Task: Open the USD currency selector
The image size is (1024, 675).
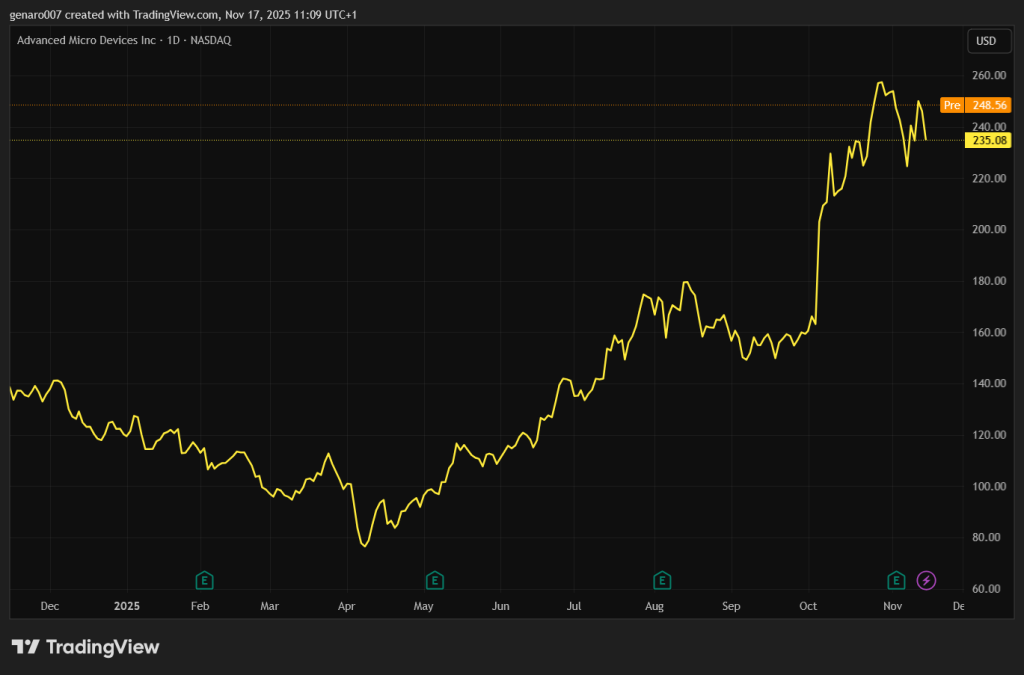Action: [x=985, y=41]
